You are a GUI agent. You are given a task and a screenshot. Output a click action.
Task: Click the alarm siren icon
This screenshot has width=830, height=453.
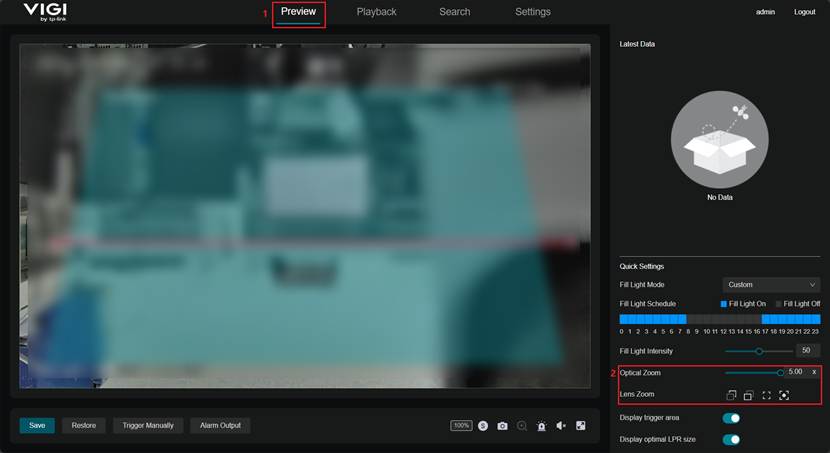(x=541, y=426)
